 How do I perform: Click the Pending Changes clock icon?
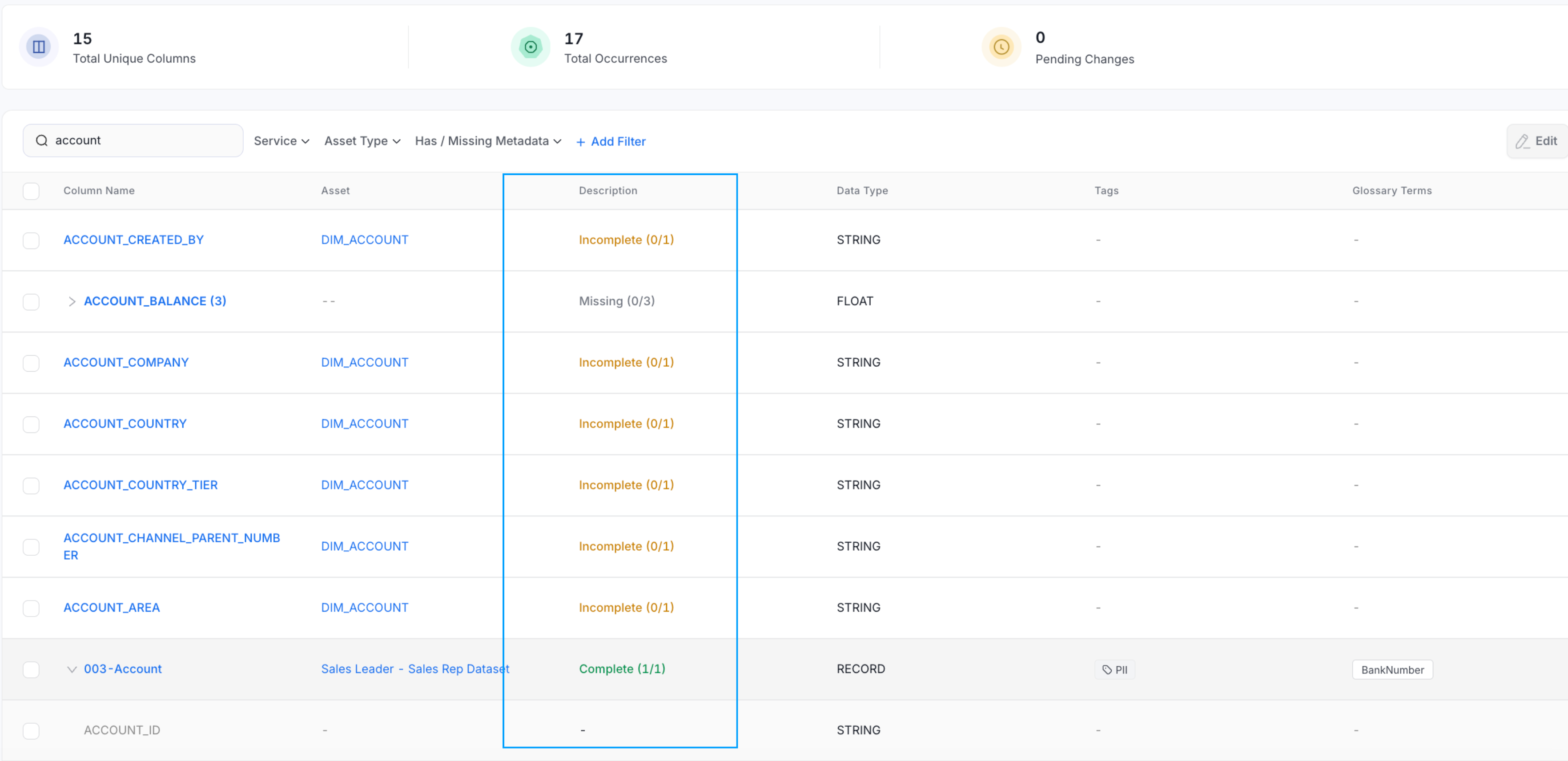[x=1001, y=47]
